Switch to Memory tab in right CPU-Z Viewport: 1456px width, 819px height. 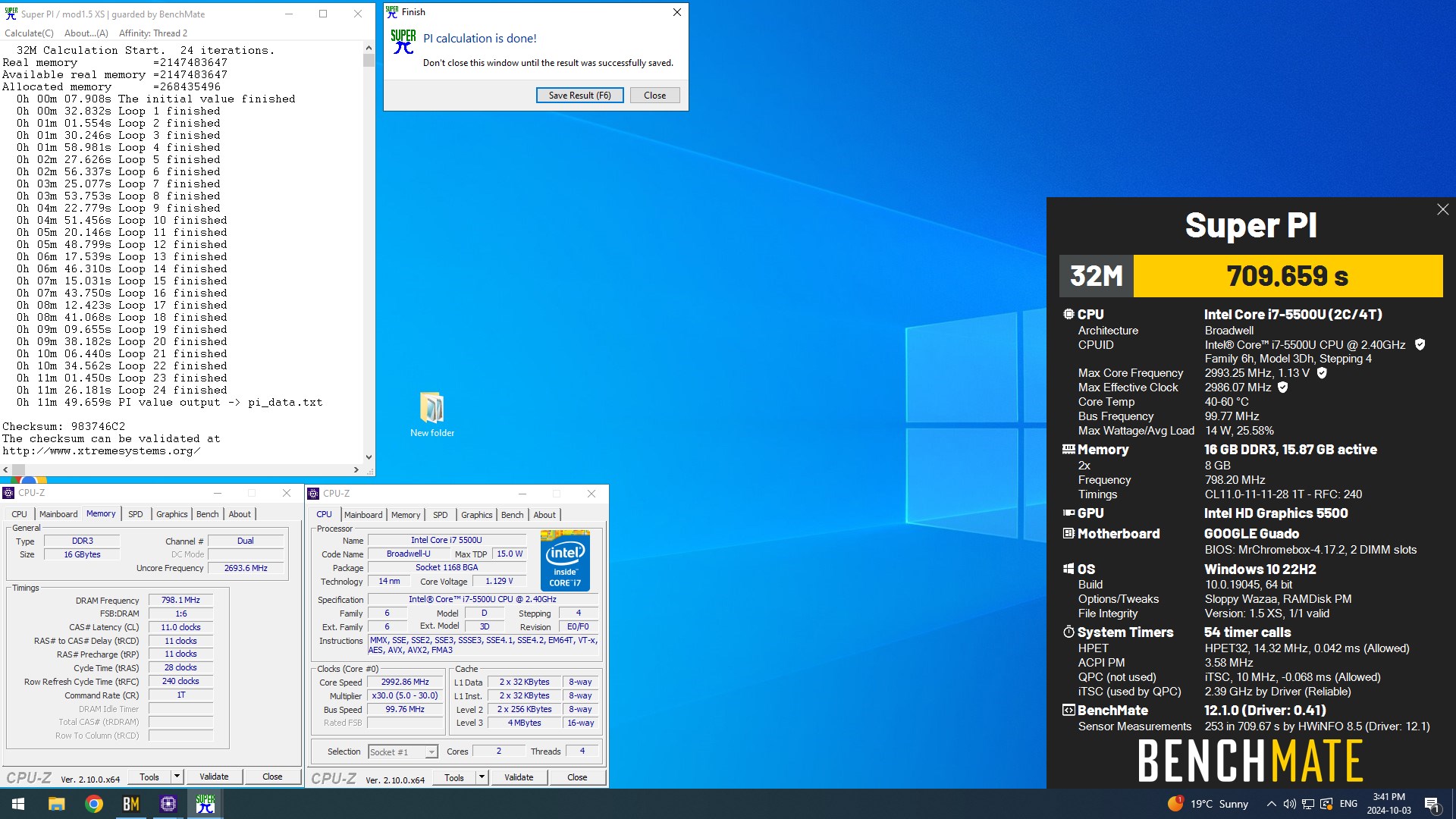pyautogui.click(x=406, y=515)
